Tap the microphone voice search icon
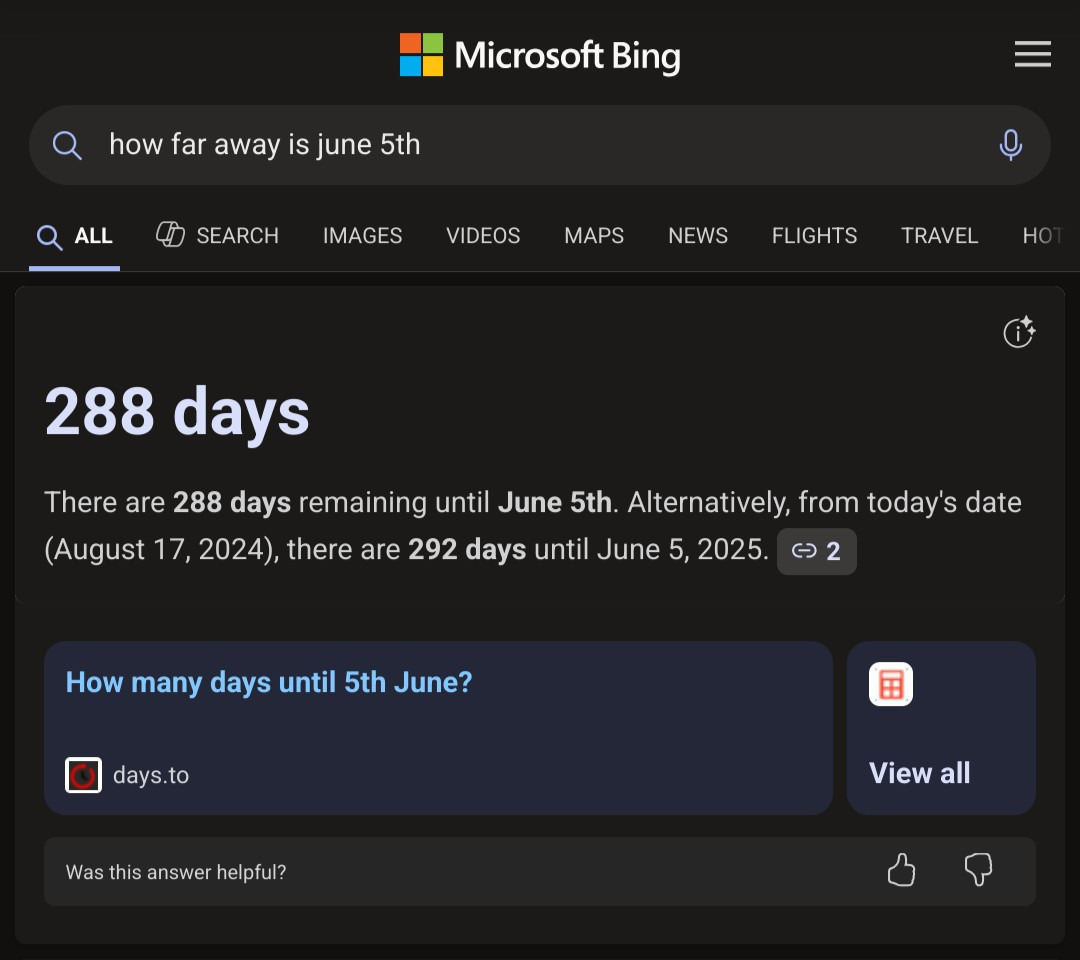 (x=1010, y=145)
